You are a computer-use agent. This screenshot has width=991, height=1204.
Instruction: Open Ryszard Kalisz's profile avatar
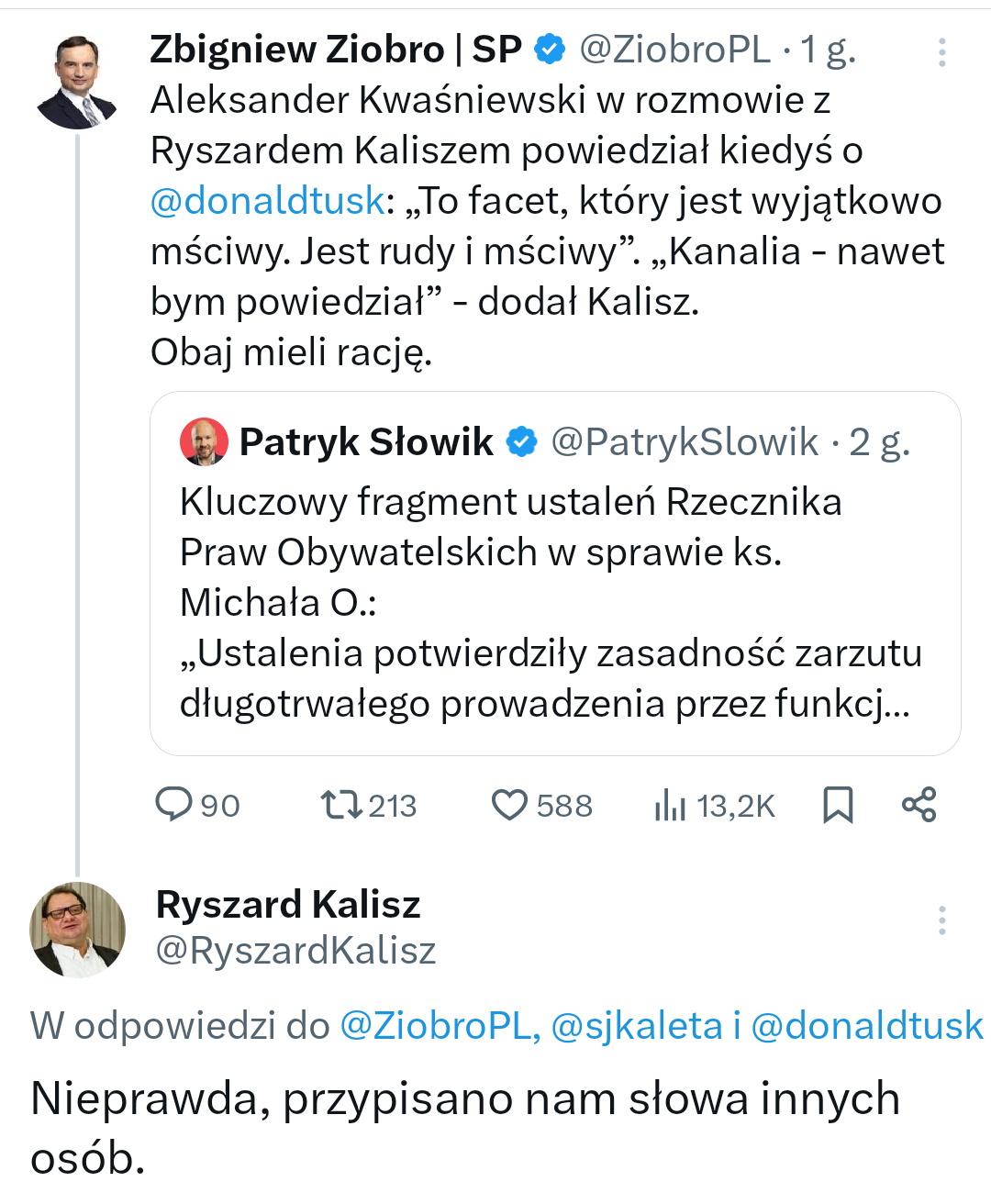click(77, 930)
